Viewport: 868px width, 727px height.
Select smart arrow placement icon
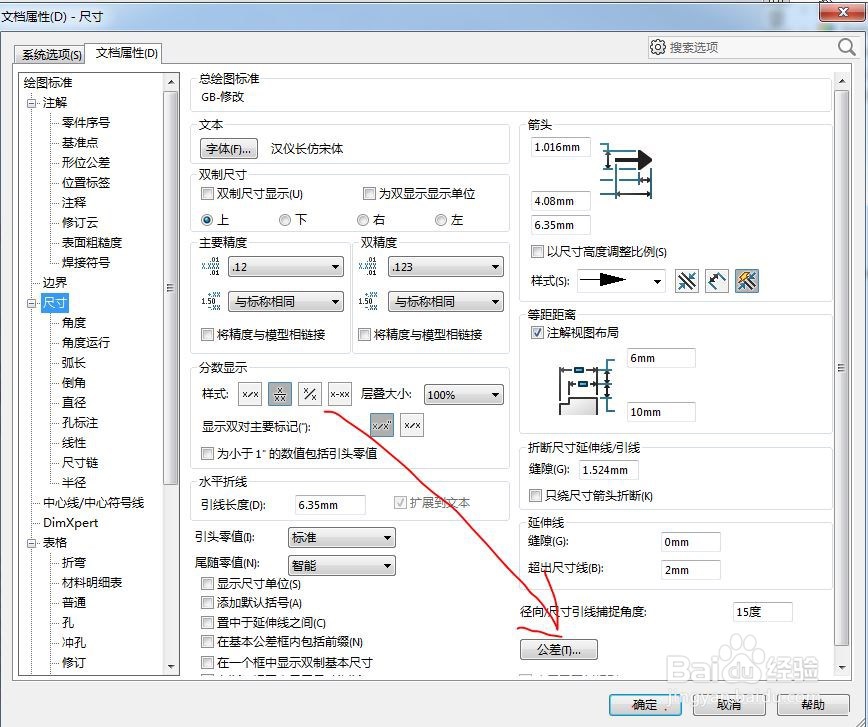pos(747,281)
